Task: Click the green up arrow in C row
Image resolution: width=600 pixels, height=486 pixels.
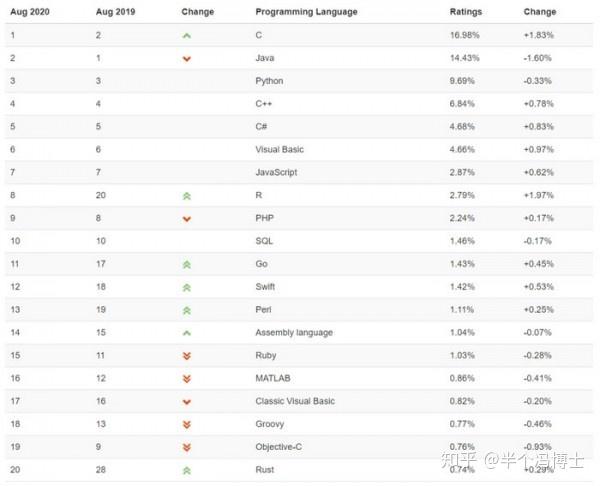Action: coord(186,35)
